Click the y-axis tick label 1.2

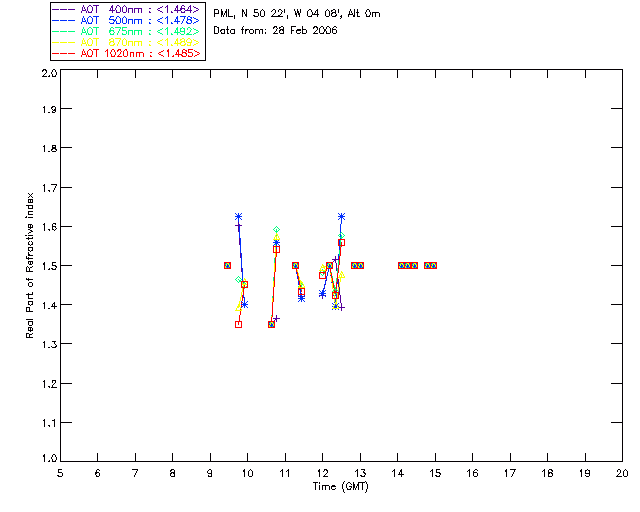(49, 384)
